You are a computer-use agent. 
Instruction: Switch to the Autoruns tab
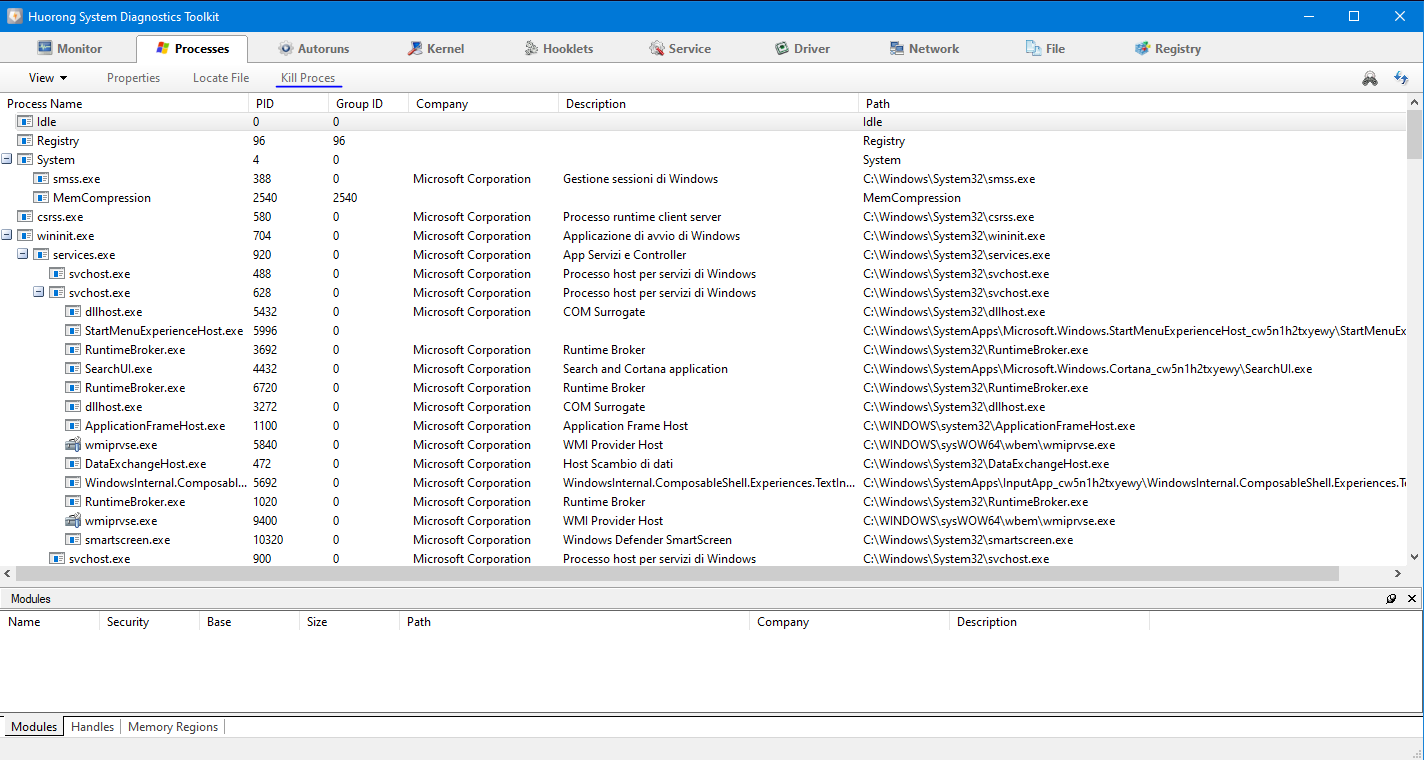[x=313, y=48]
